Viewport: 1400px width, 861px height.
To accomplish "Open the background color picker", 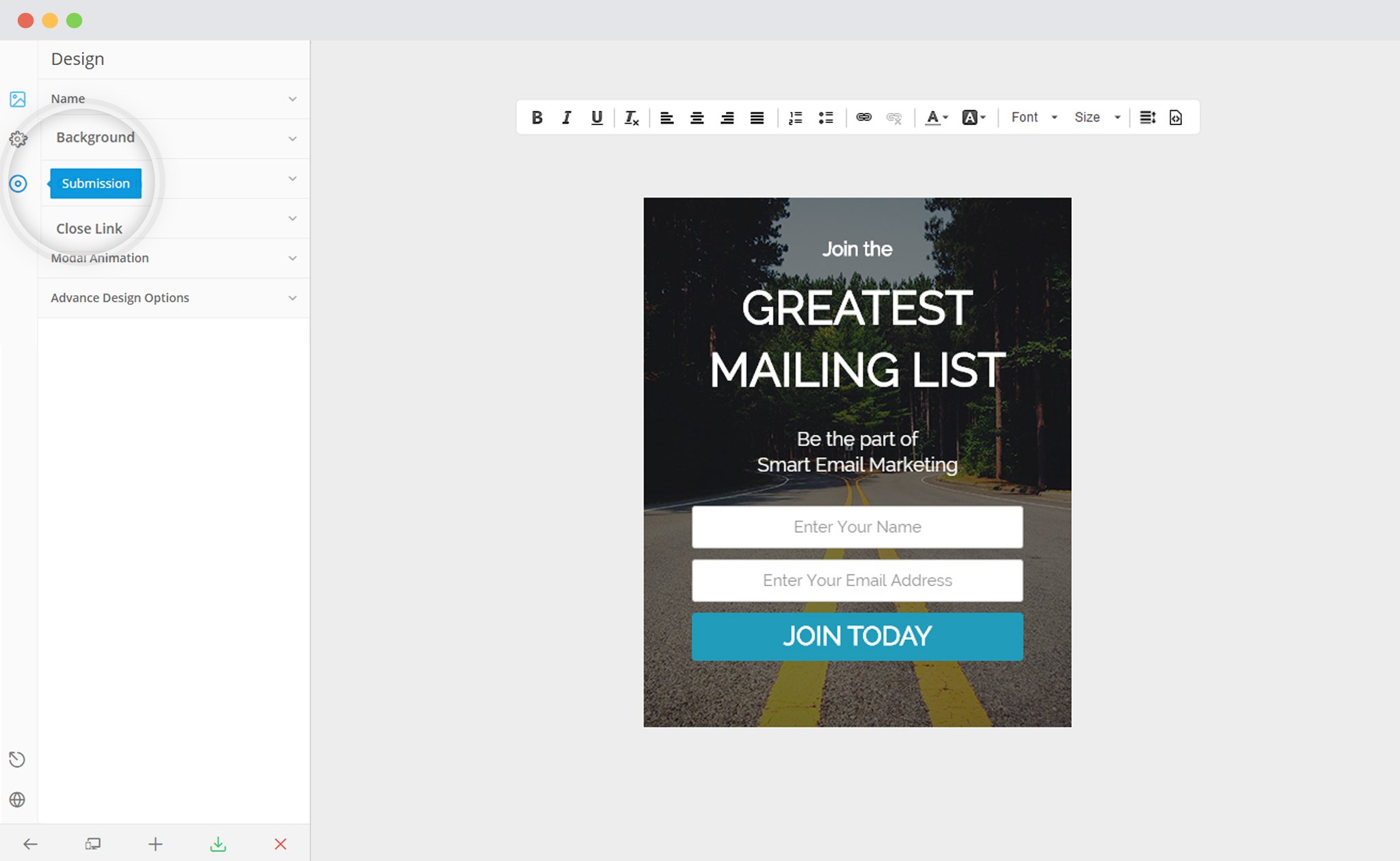I will 973,118.
